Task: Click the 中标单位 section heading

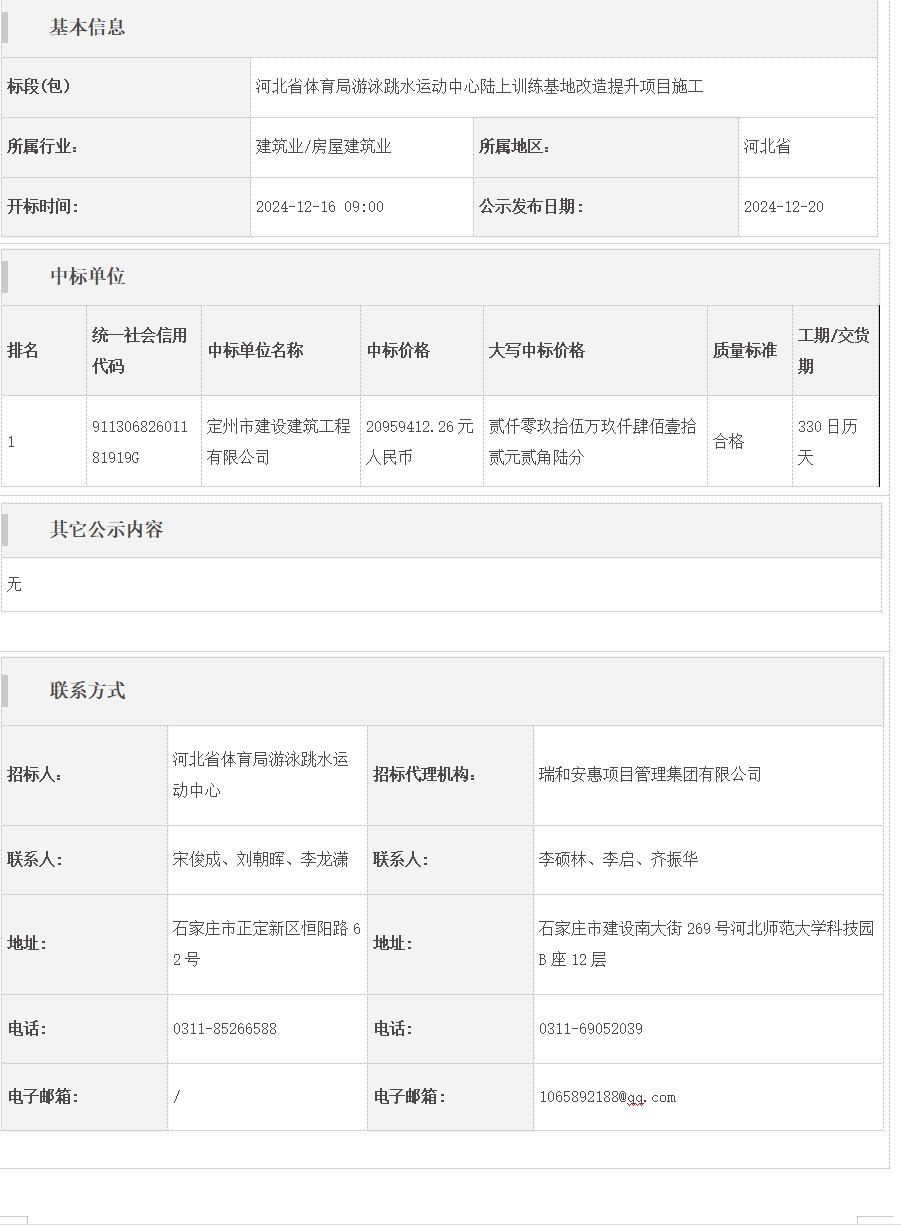Action: click(88, 277)
